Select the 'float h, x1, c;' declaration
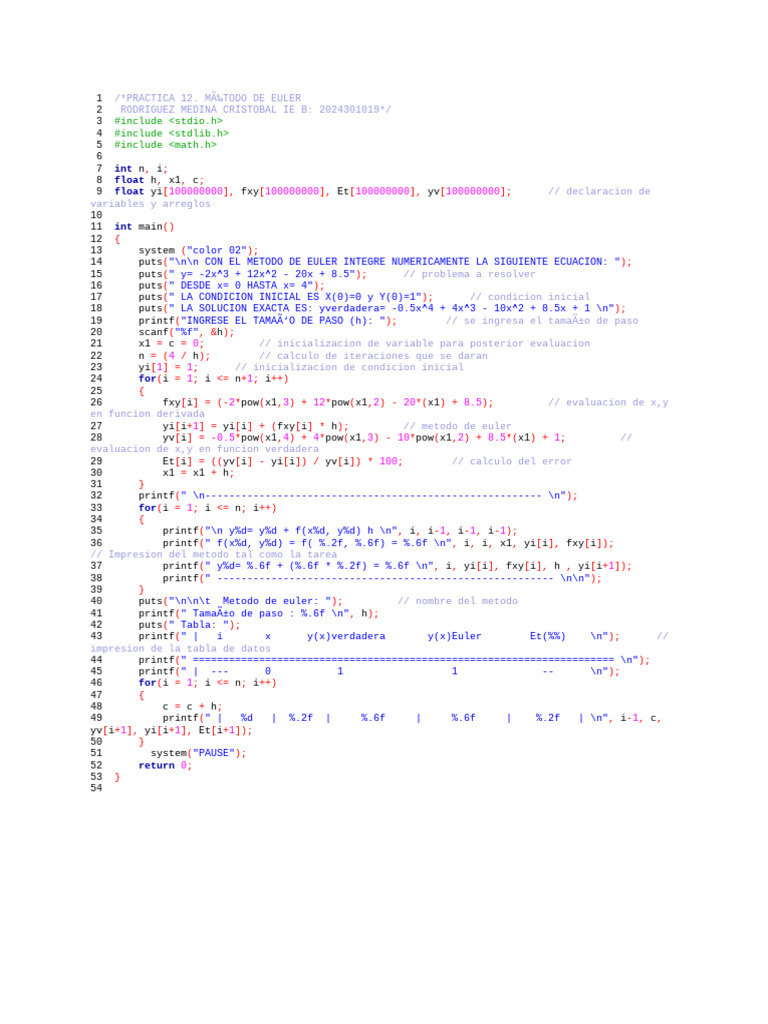The width and height of the screenshot is (768, 1024). tap(159, 180)
